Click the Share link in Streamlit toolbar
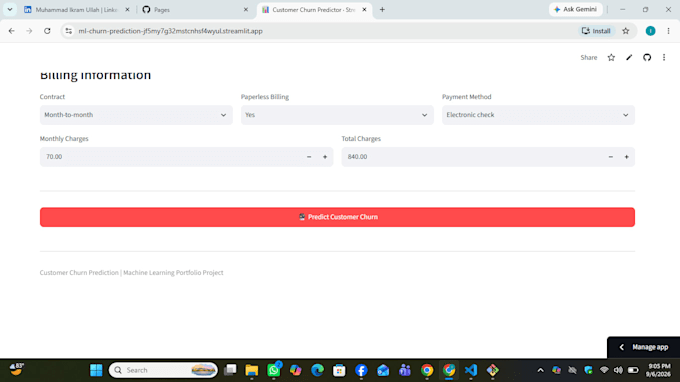This screenshot has width=680, height=382. 588,57
